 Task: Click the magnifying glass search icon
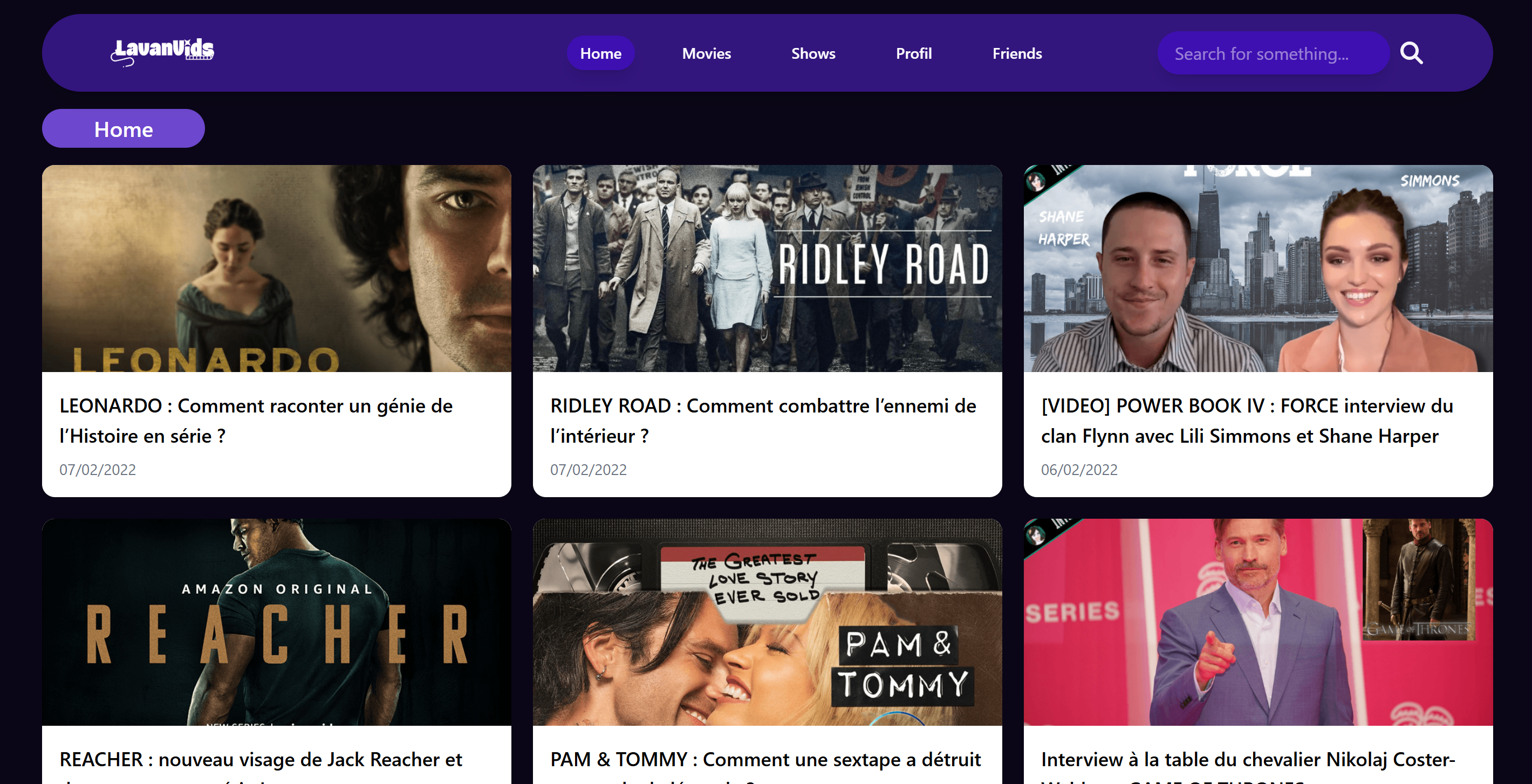point(1411,53)
